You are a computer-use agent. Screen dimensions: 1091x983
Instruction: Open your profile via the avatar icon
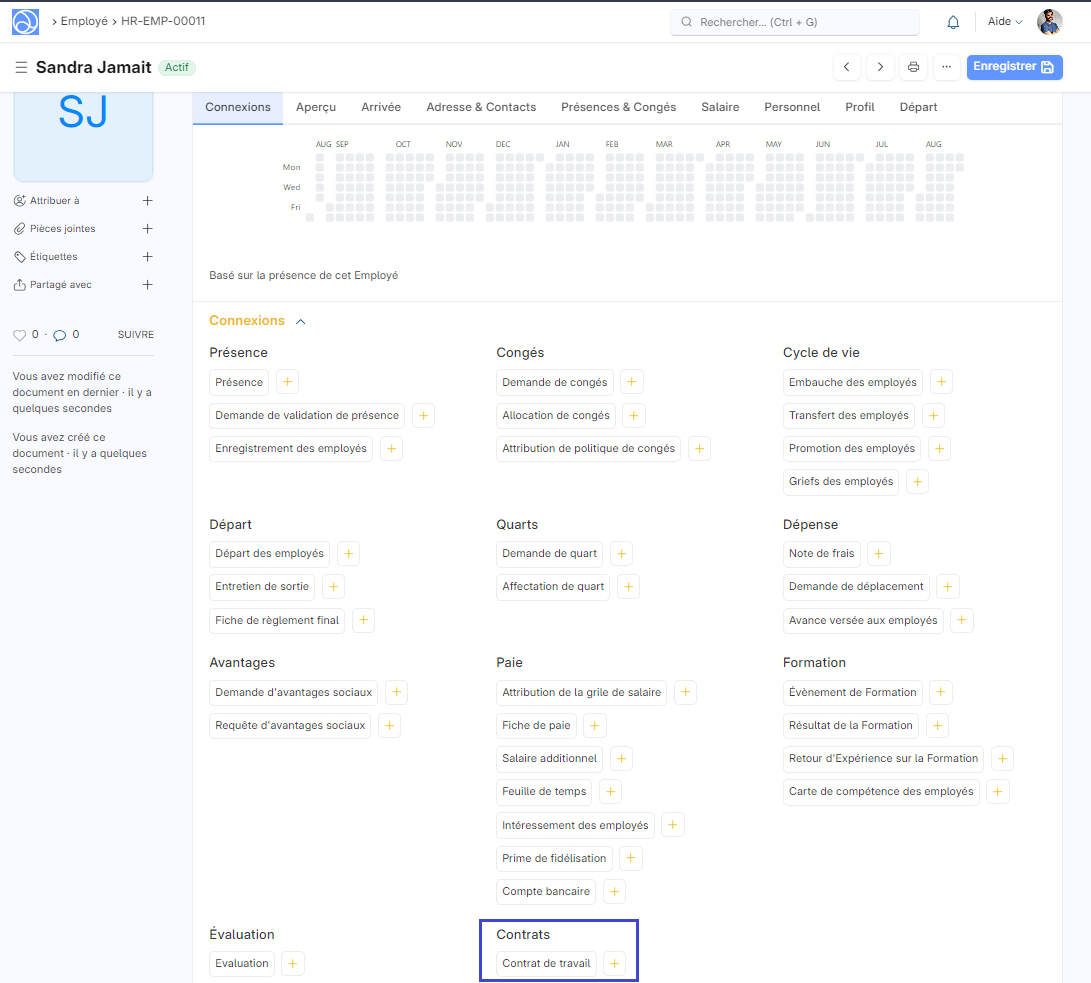click(1048, 21)
